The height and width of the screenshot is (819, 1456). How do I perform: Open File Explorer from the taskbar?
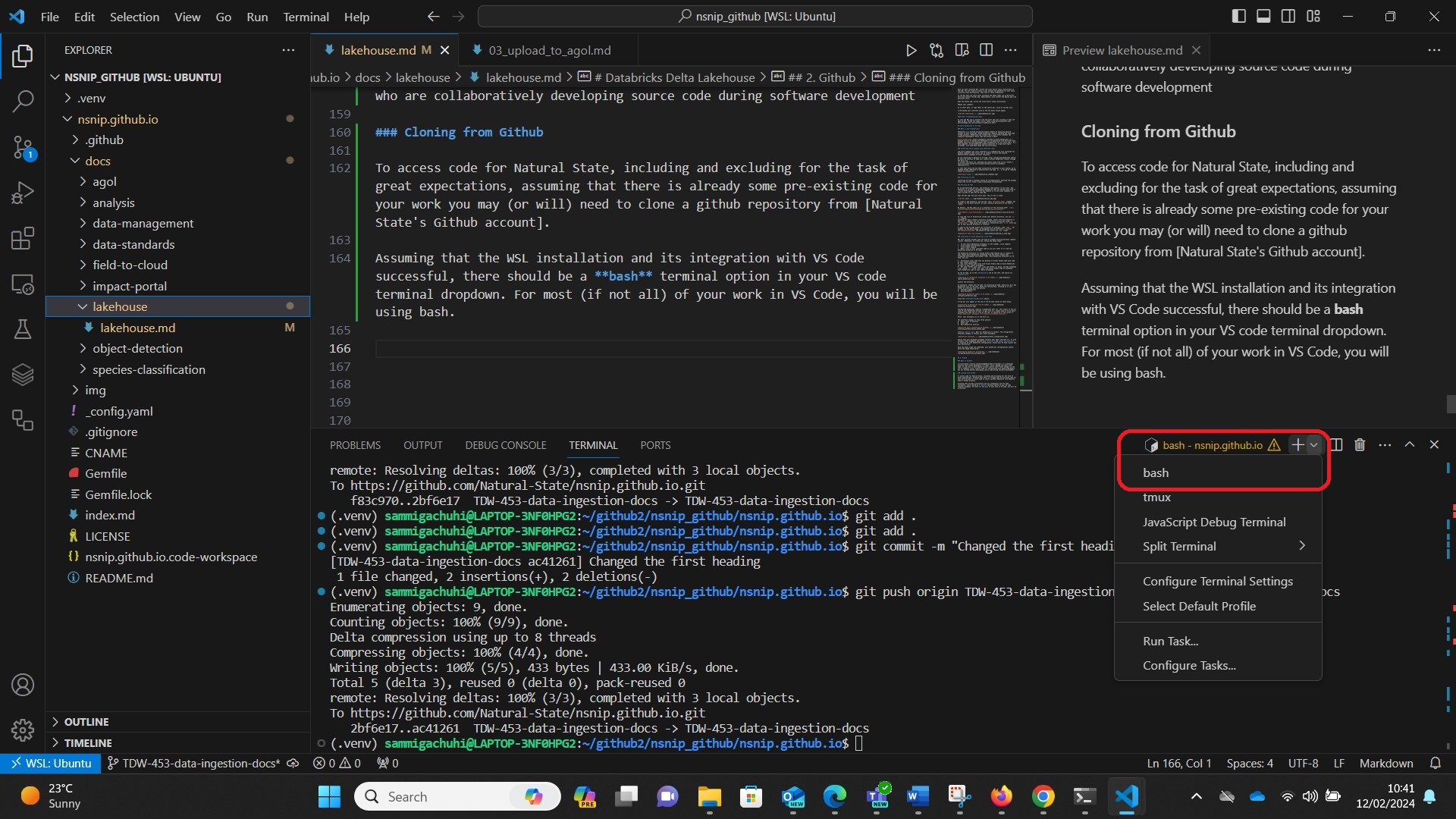point(709,796)
